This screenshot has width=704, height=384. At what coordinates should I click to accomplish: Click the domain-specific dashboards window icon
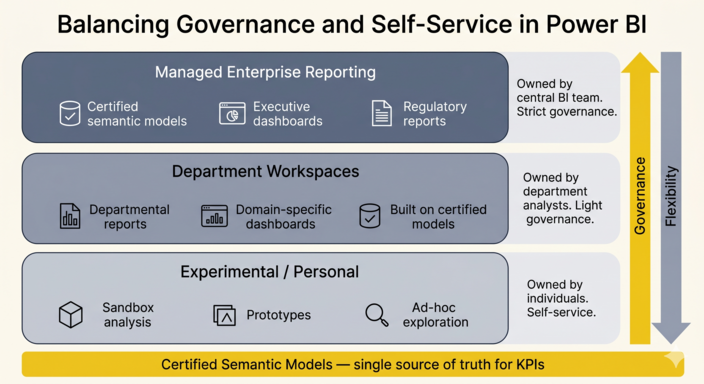pos(214,216)
